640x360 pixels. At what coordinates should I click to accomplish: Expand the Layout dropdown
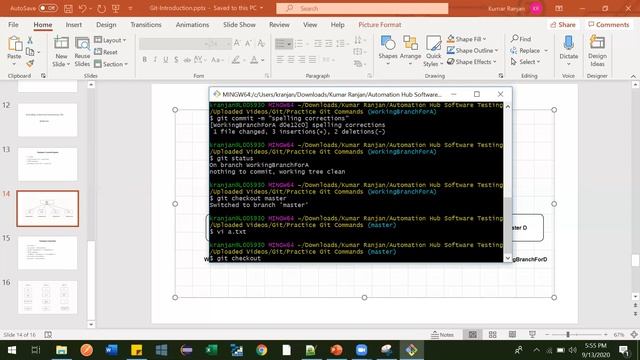[110, 40]
